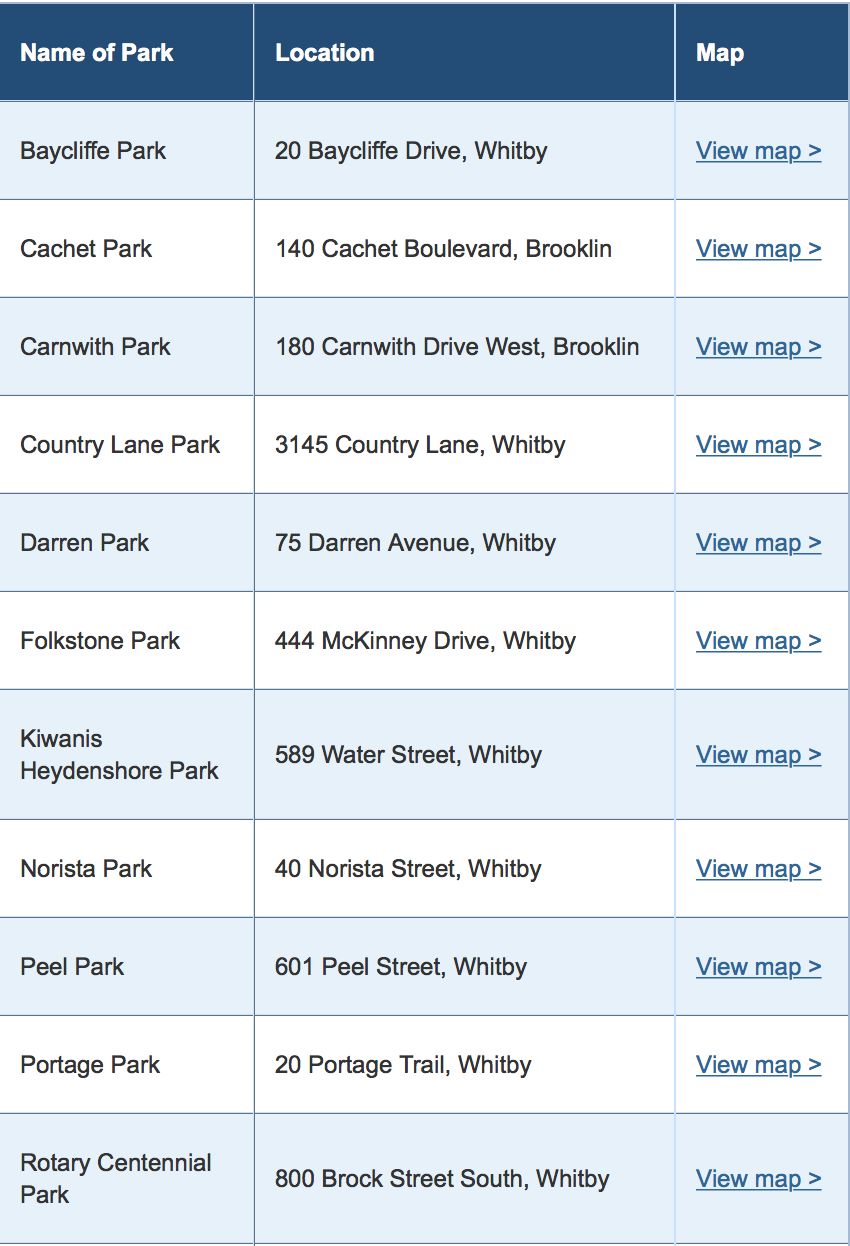Click the 589 Water Street, Whitby address

click(408, 755)
